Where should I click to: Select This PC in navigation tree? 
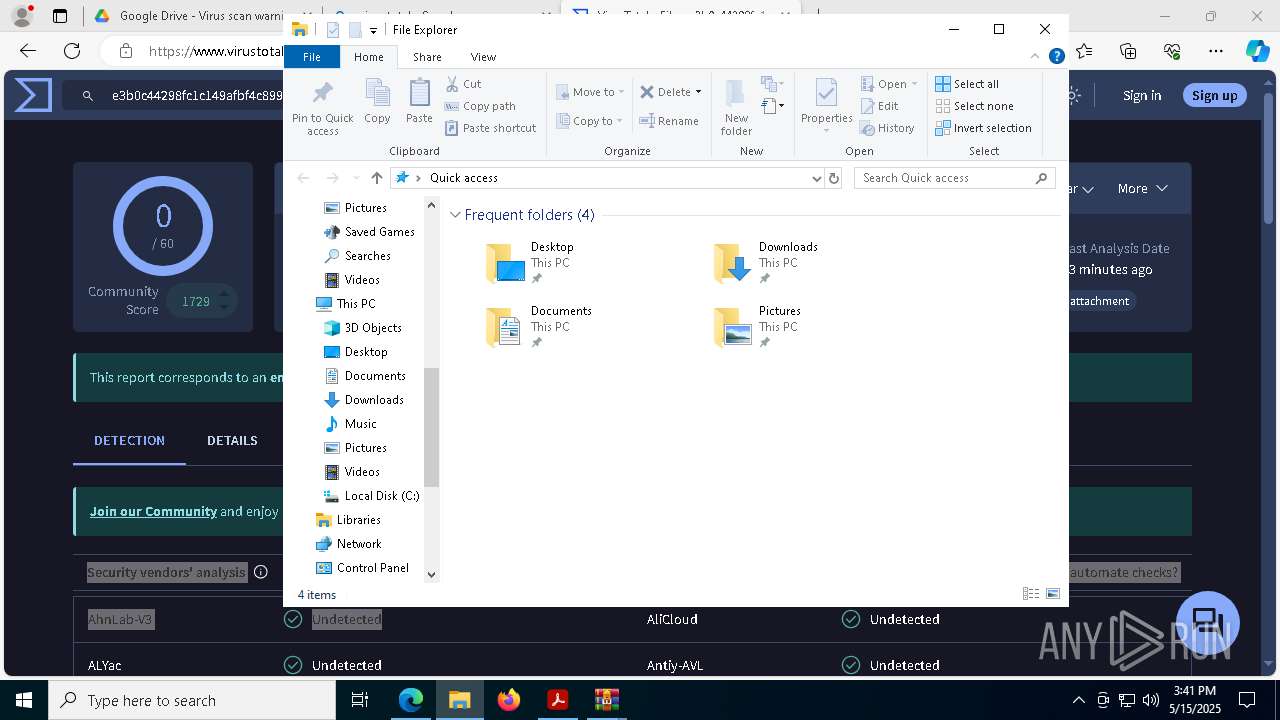pos(346,304)
